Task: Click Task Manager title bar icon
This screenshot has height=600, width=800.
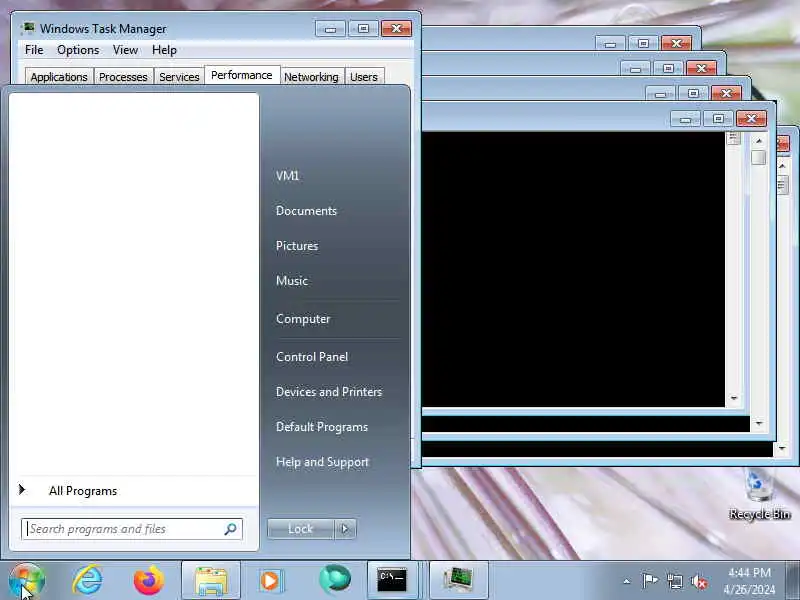Action: [x=29, y=28]
